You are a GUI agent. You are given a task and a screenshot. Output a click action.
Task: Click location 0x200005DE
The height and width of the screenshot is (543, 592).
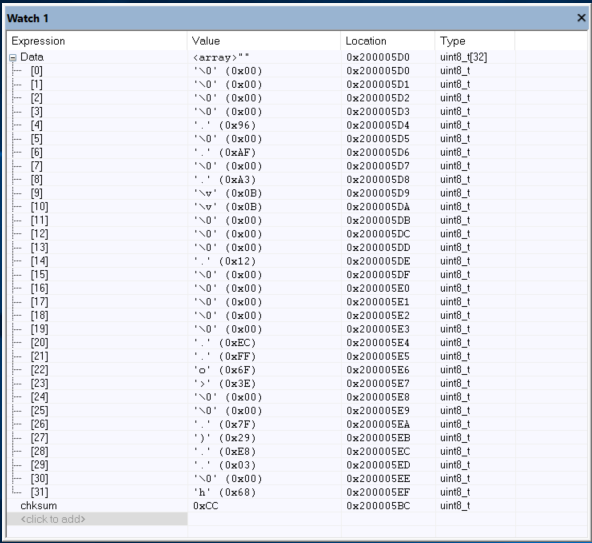point(378,261)
